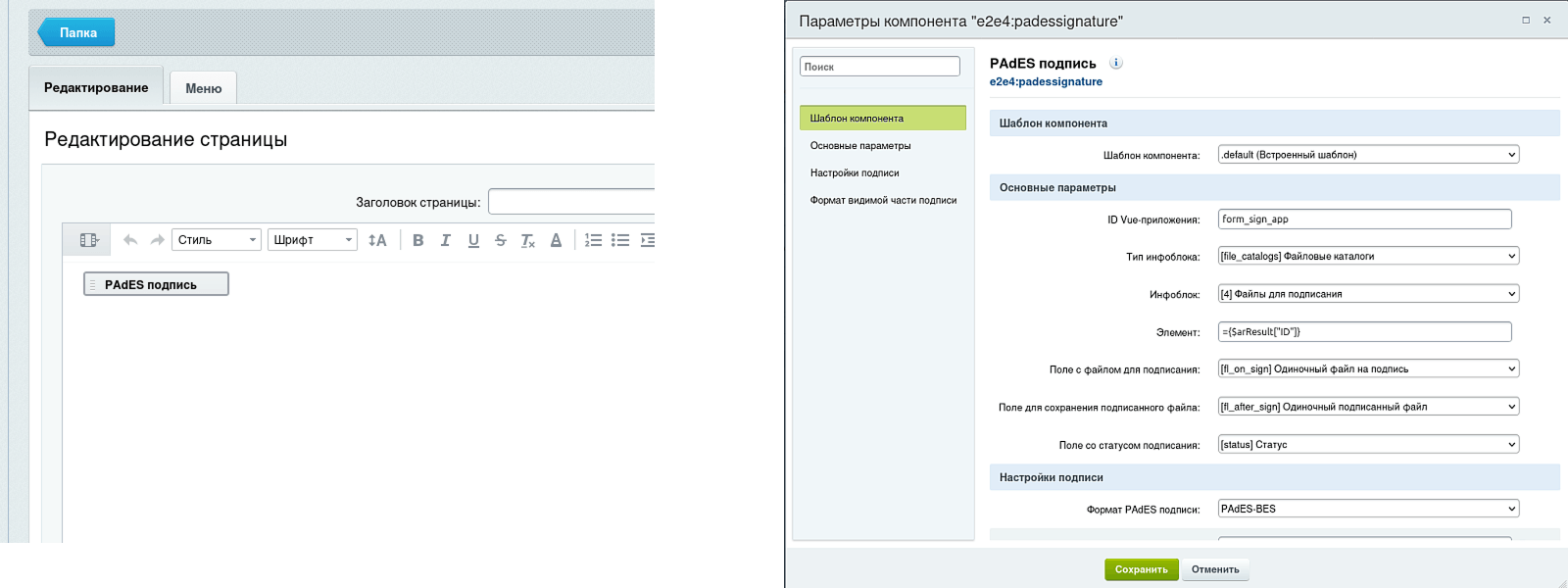Click the Отменить button
The width and height of the screenshot is (1568, 588).
click(1215, 569)
